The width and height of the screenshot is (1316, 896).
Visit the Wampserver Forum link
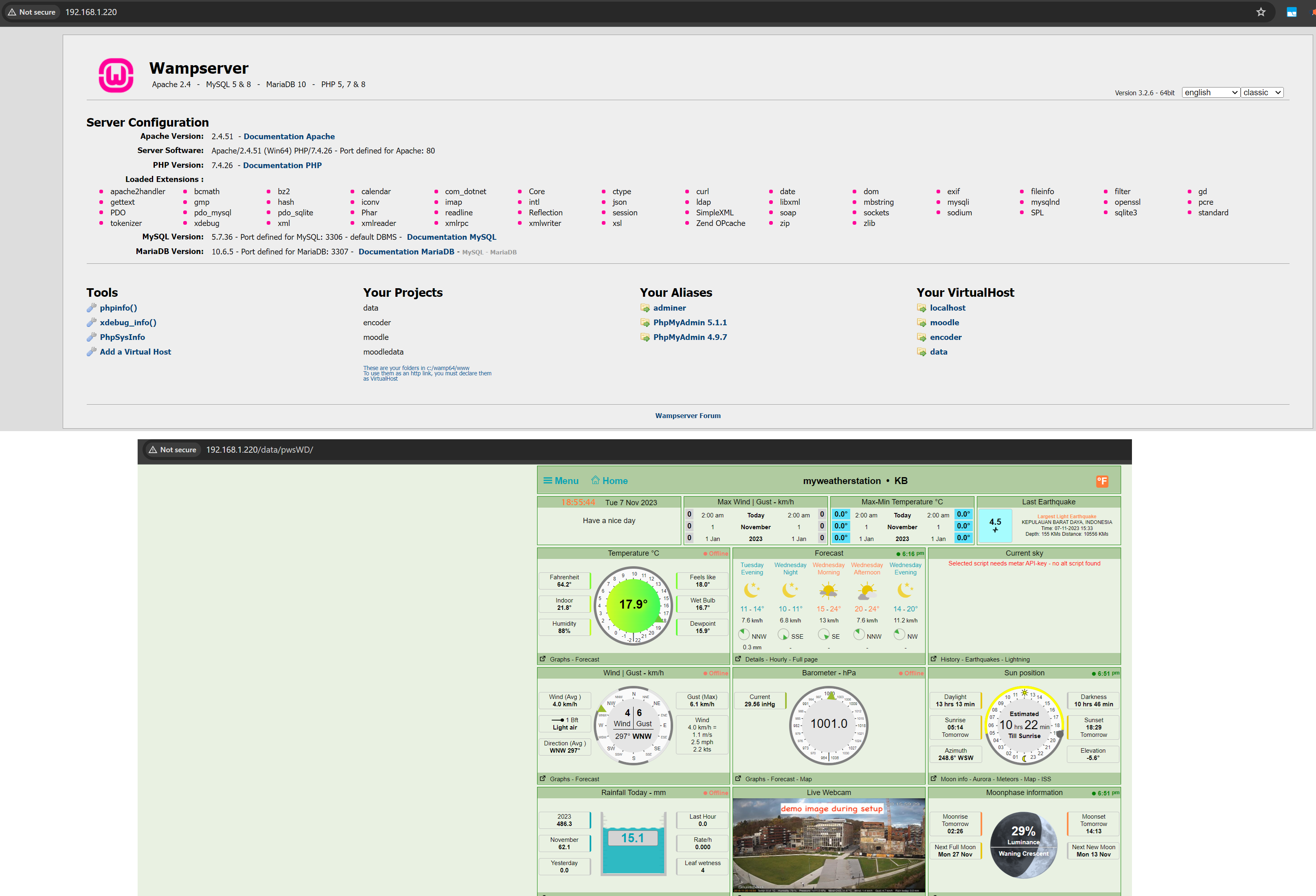[x=687, y=416]
